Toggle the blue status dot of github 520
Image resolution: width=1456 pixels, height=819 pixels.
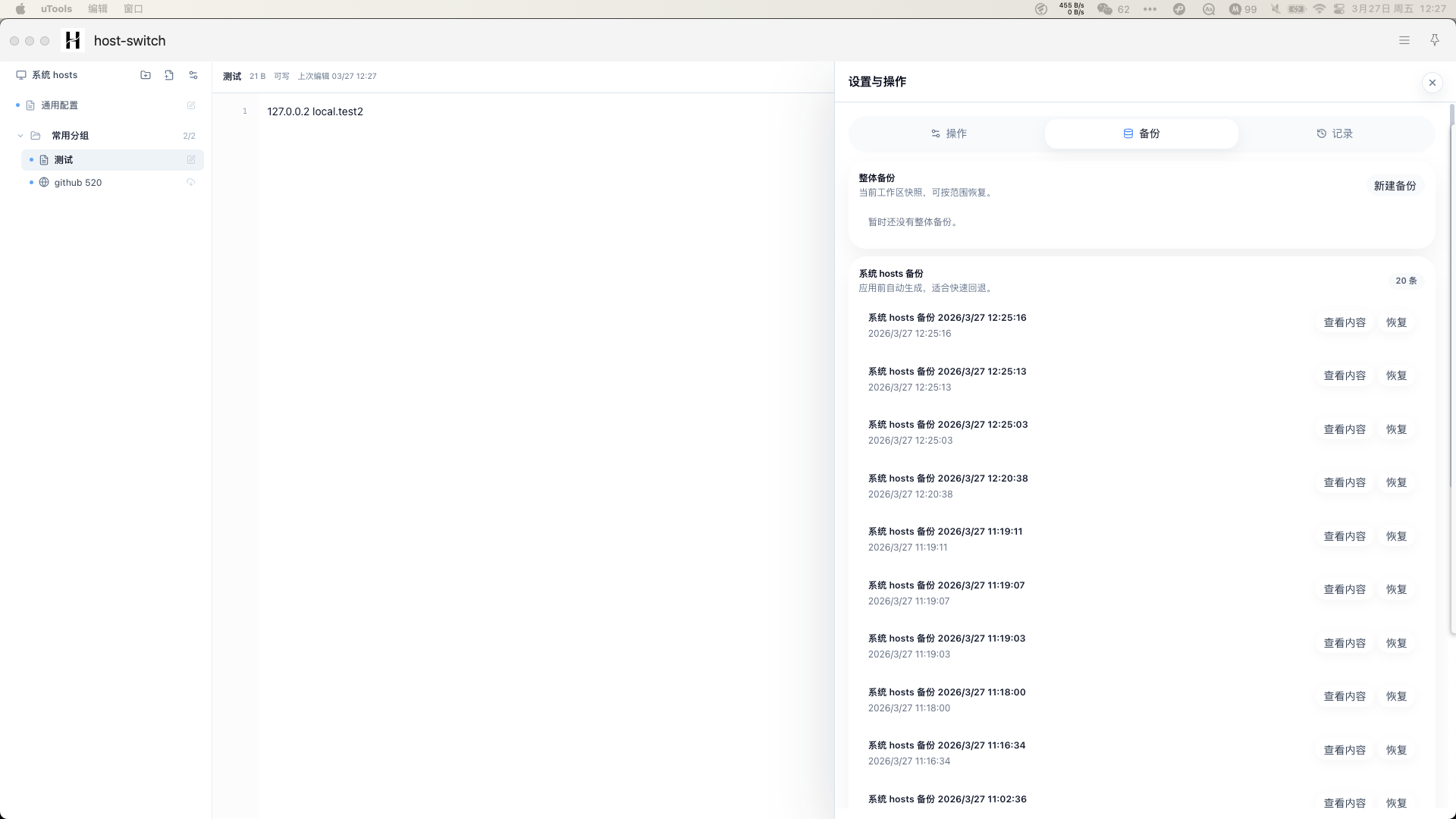(31, 183)
